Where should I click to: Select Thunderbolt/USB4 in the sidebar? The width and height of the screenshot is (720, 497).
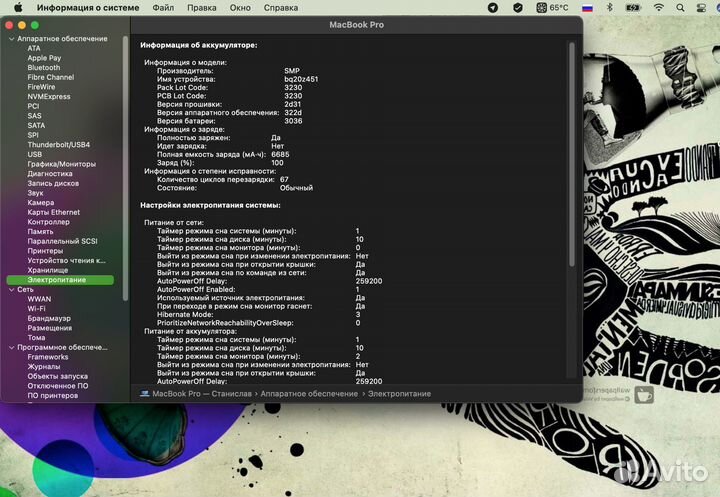pyautogui.click(x=59, y=145)
